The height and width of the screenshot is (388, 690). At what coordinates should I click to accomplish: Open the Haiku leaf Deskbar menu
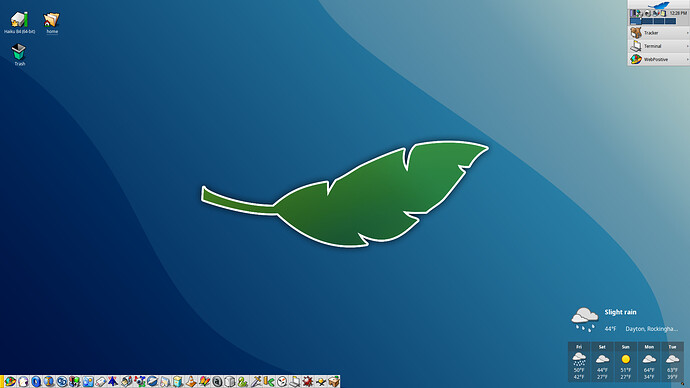(x=658, y=4)
